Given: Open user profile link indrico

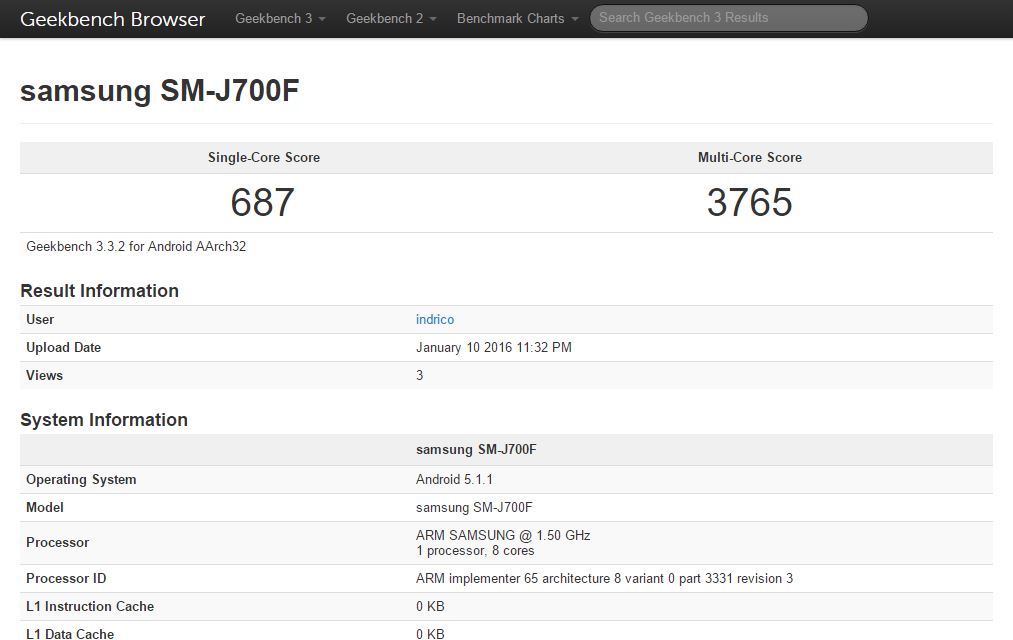Looking at the screenshot, I should [x=435, y=319].
